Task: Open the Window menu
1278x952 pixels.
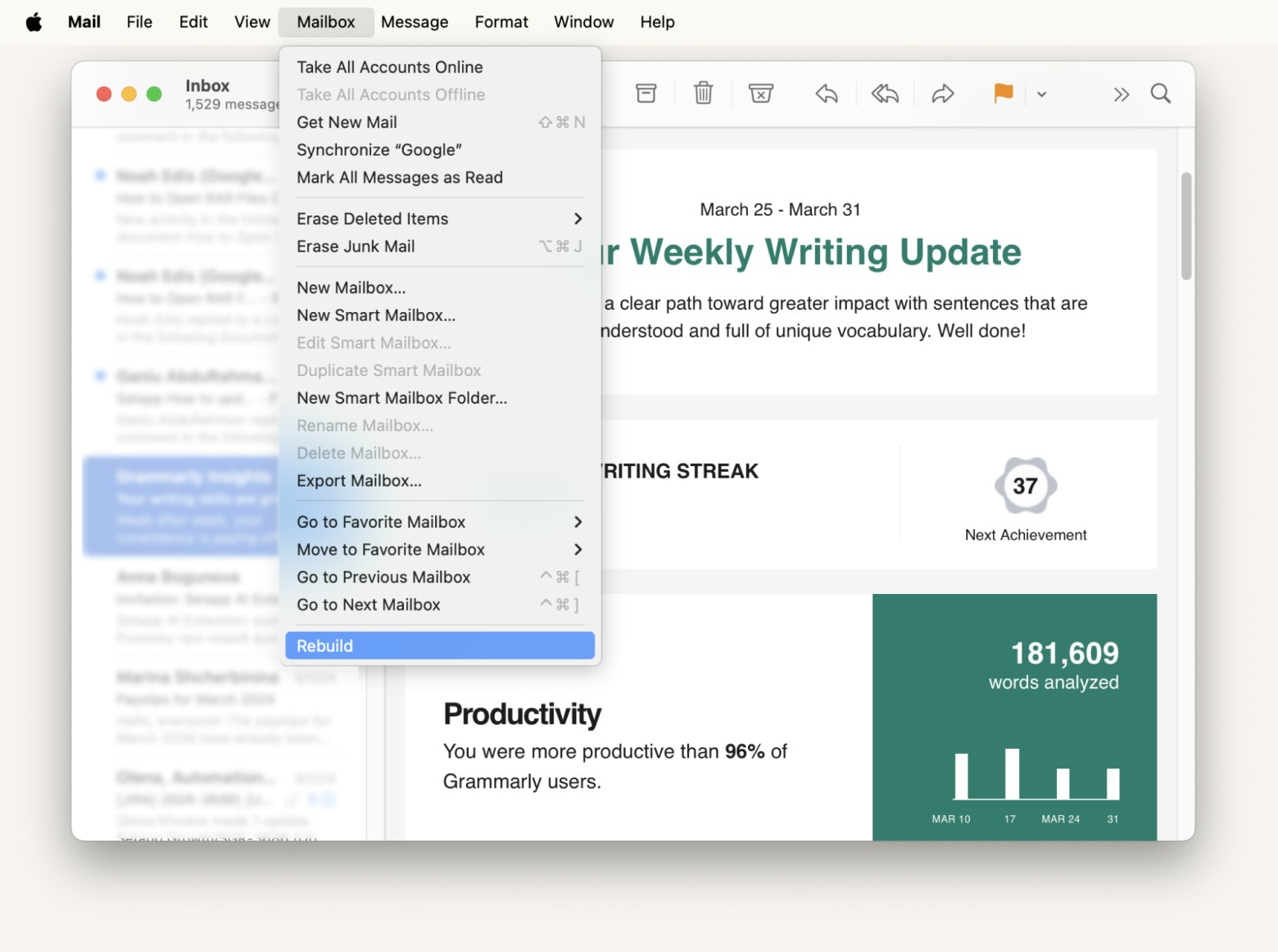Action: pos(584,22)
